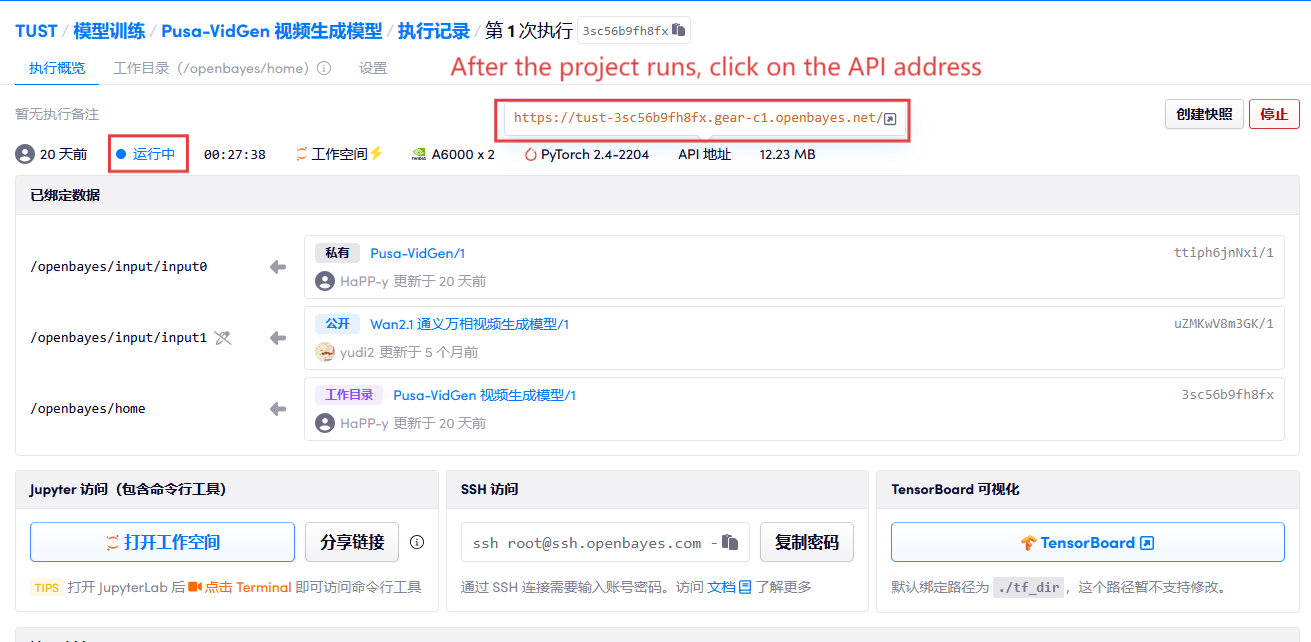Click the 文档 documentation icon link

[x=745, y=587]
